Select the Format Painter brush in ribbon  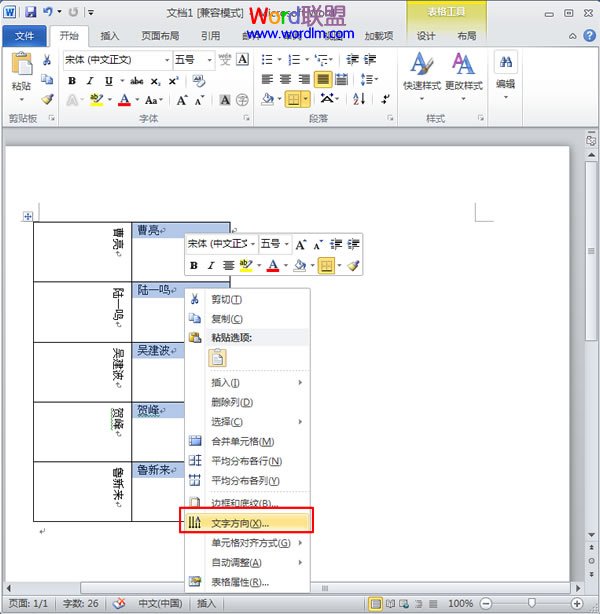[47, 99]
